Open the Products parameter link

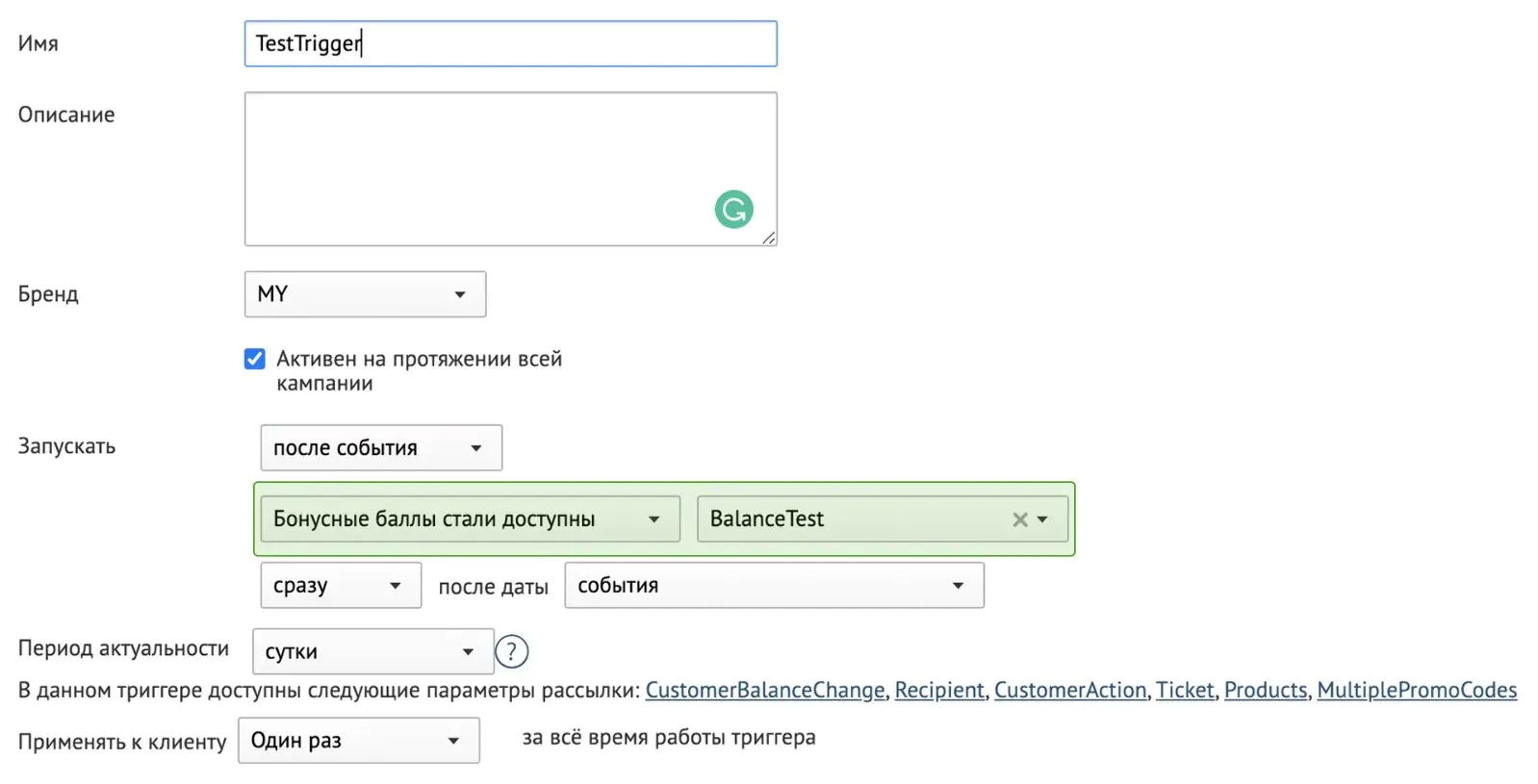1266,690
